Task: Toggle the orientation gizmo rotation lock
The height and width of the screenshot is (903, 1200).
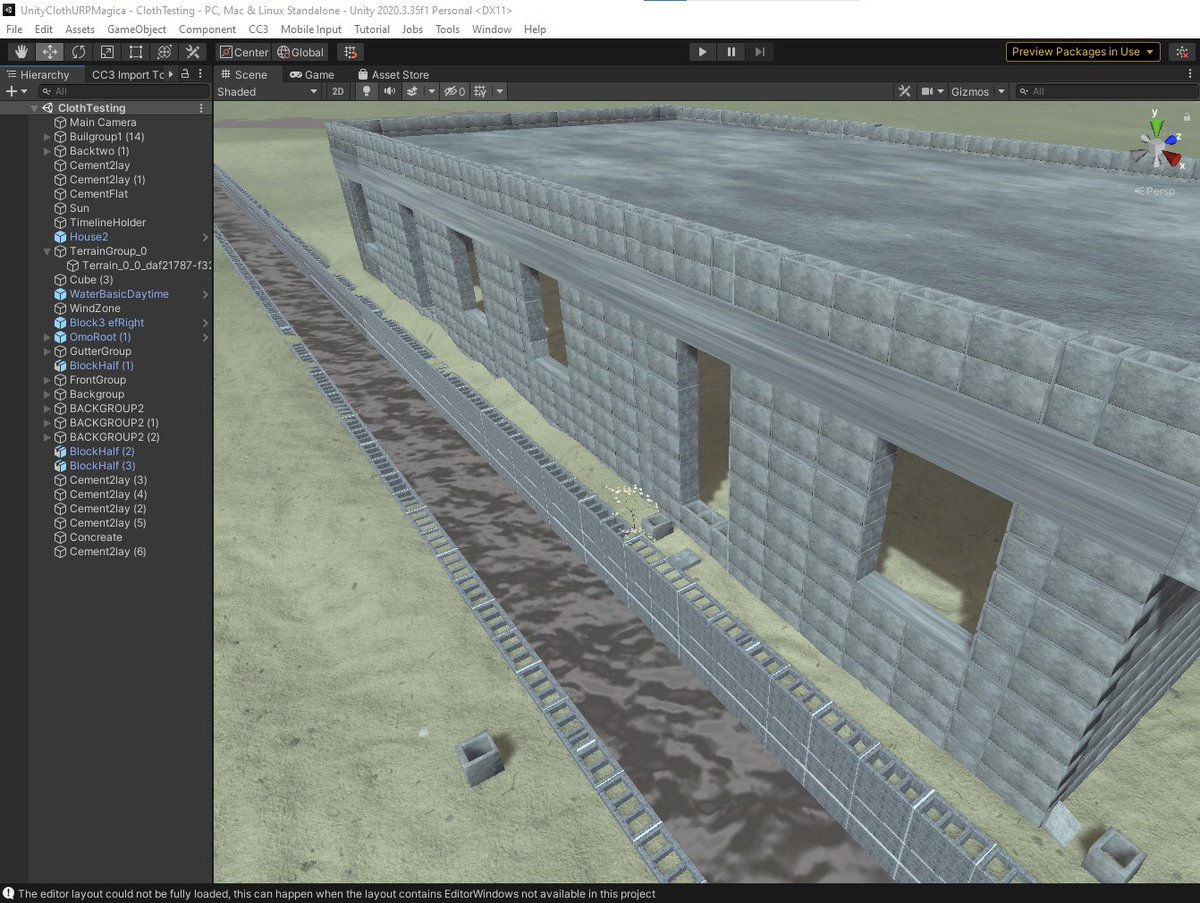Action: (x=1185, y=116)
